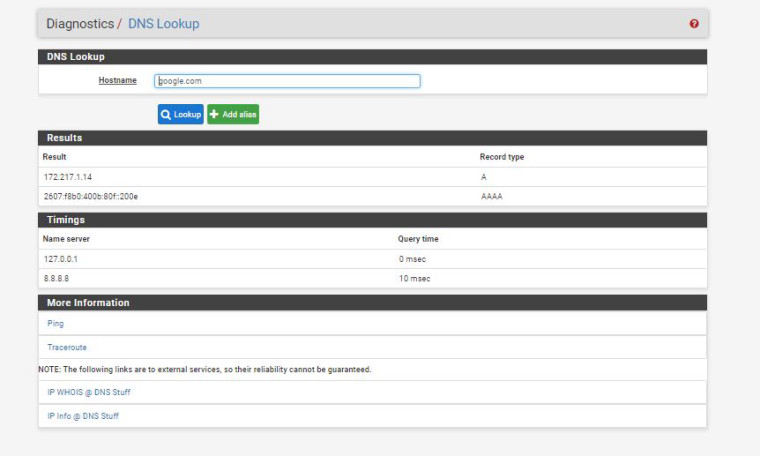Select name server 8.8.8.8
Screen dimensions: 760x456
coord(56,278)
